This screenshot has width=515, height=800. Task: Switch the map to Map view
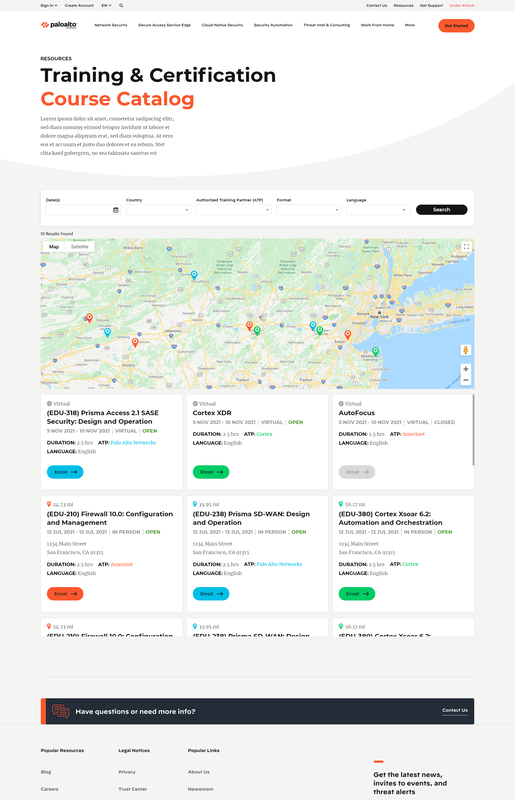pyautogui.click(x=54, y=246)
